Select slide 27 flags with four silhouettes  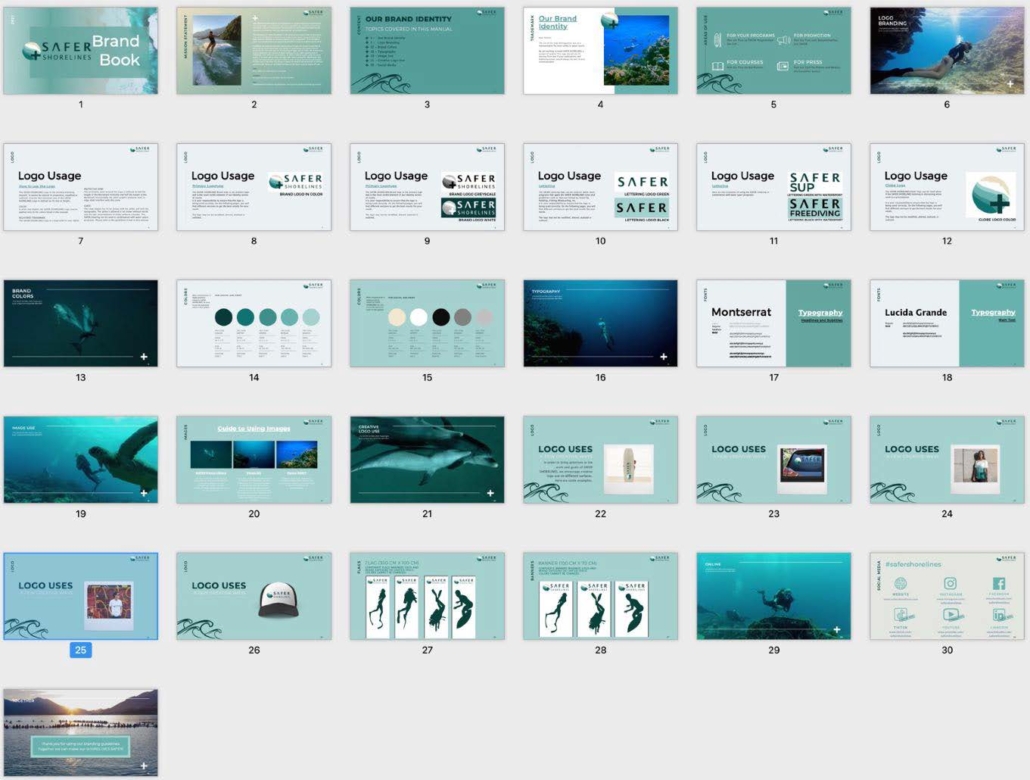[x=427, y=596]
